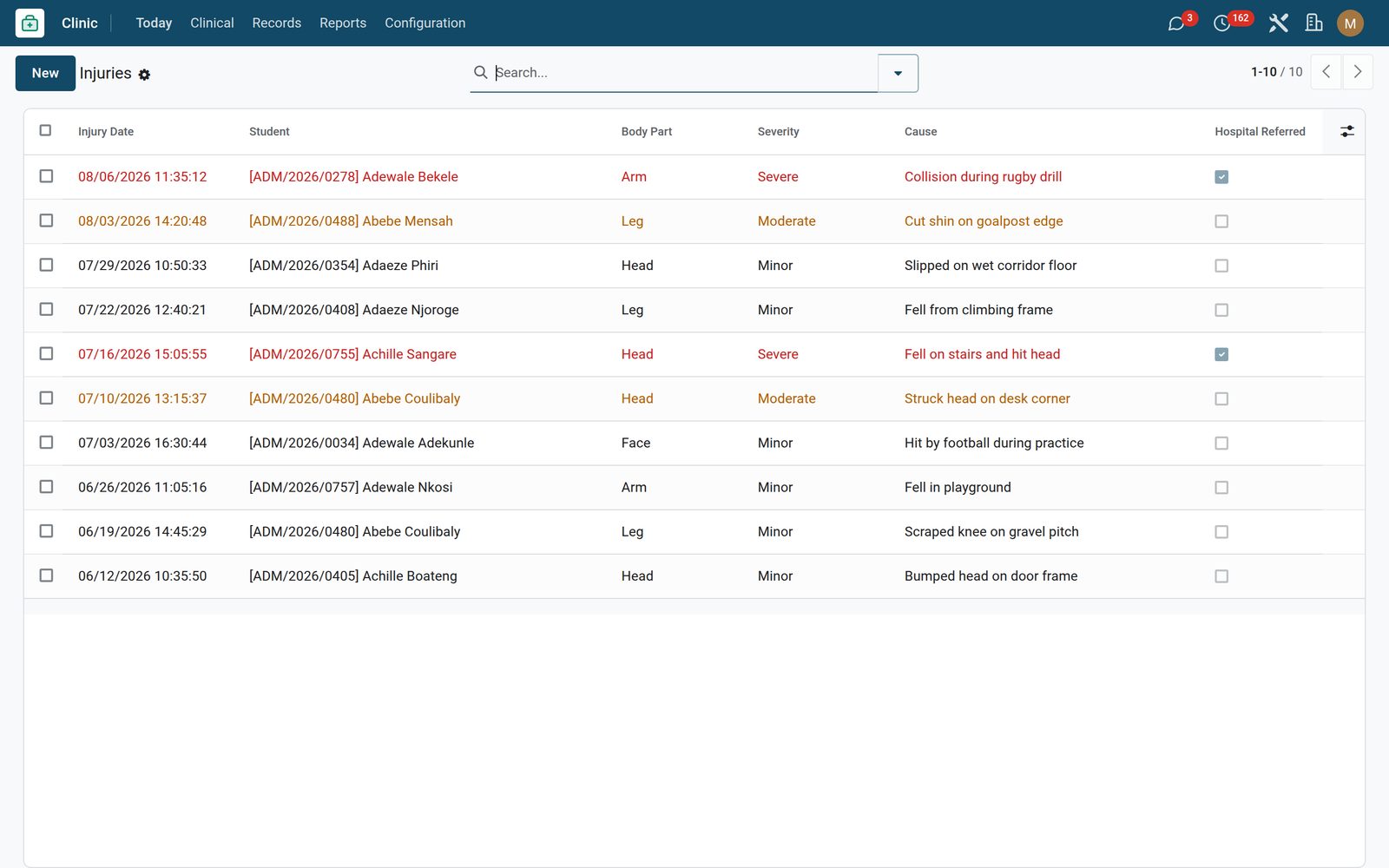Viewport: 1389px width, 868px height.
Task: Open the Configuration menu
Action: click(x=425, y=23)
